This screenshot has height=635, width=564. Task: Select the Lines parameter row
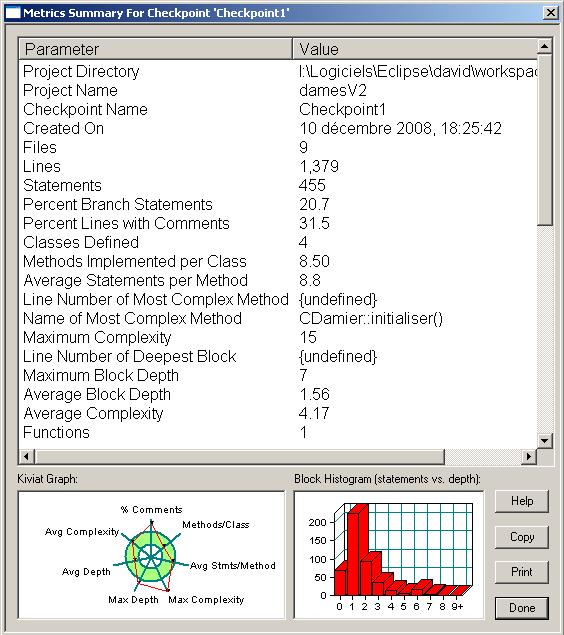[278, 166]
